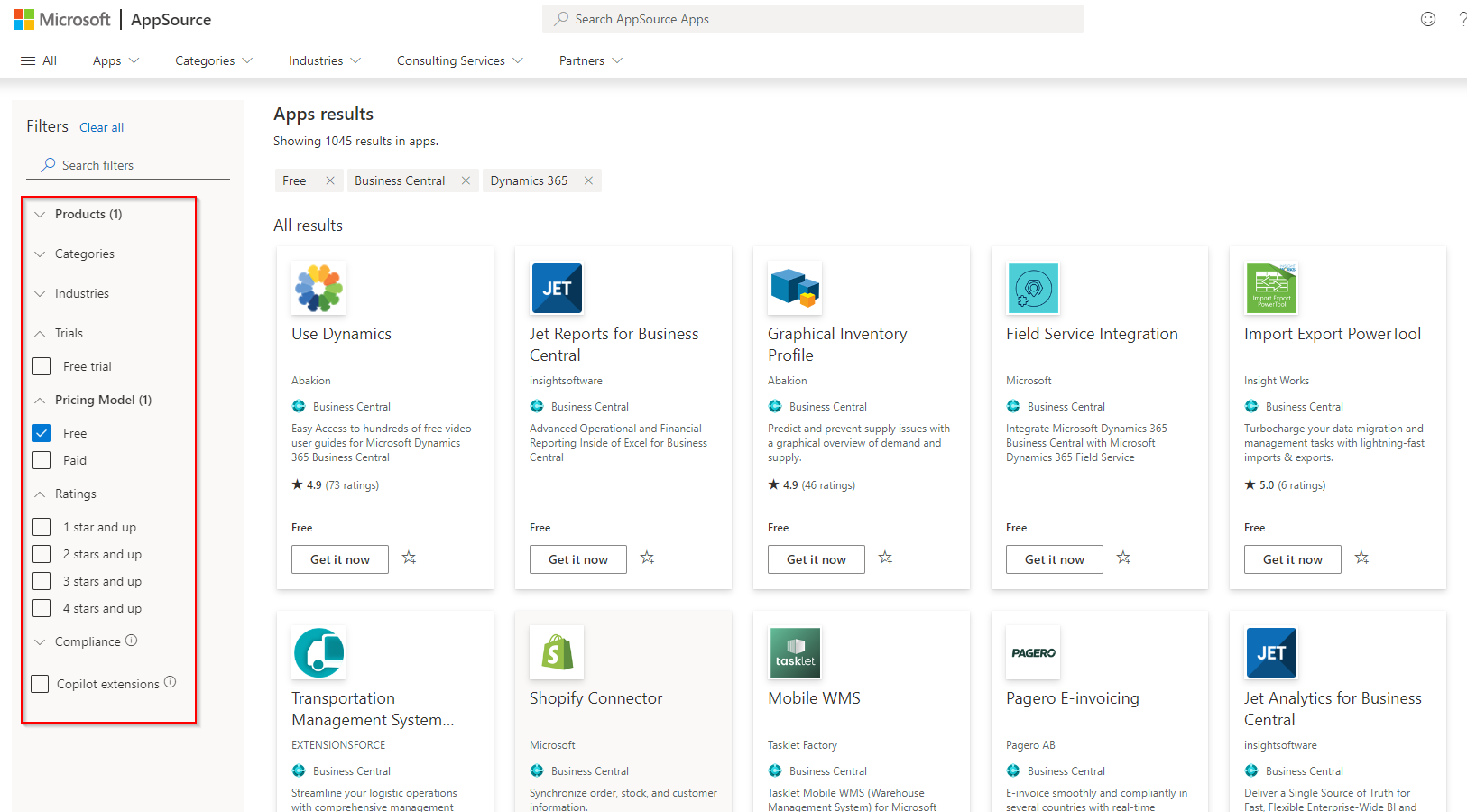
Task: Get Use Dynamics now
Action: coord(340,559)
